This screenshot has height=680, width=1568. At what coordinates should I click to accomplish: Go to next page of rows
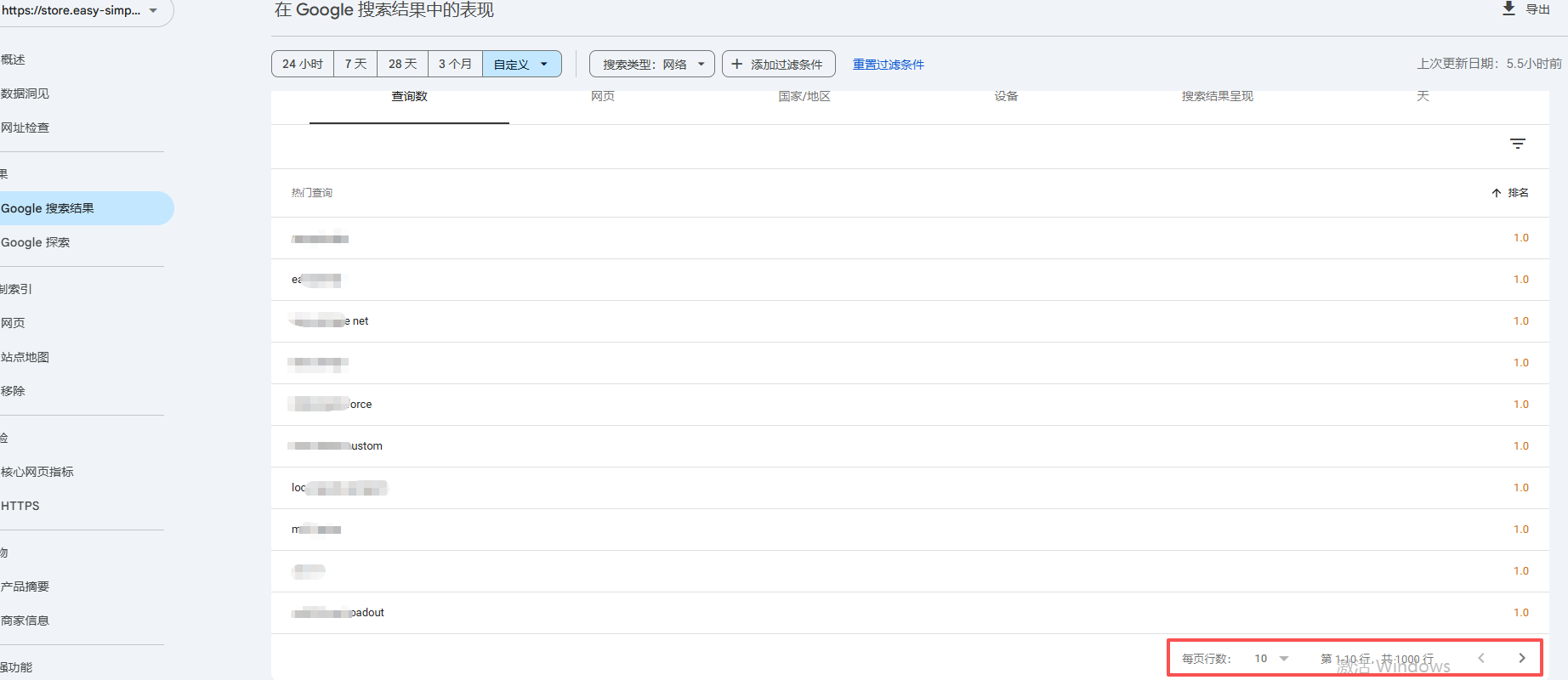1521,658
